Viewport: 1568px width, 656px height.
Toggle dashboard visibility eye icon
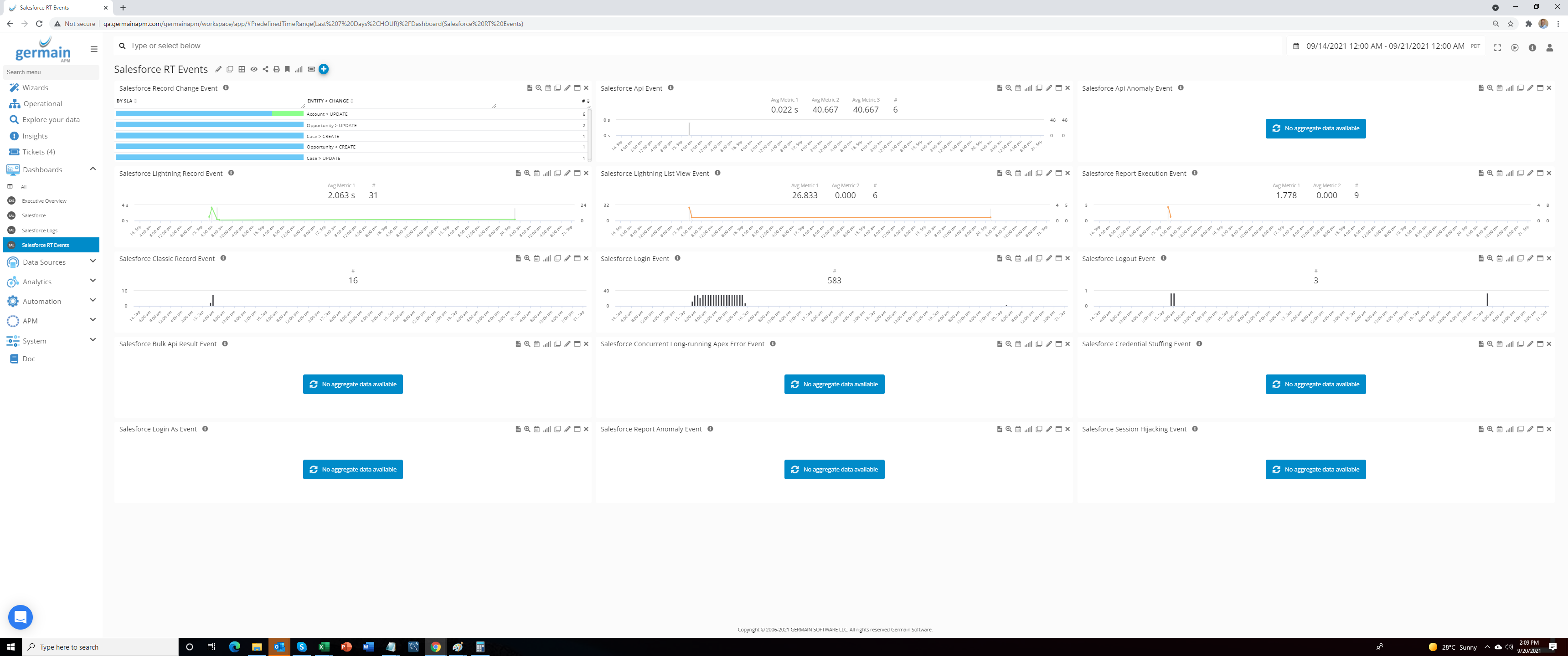254,69
